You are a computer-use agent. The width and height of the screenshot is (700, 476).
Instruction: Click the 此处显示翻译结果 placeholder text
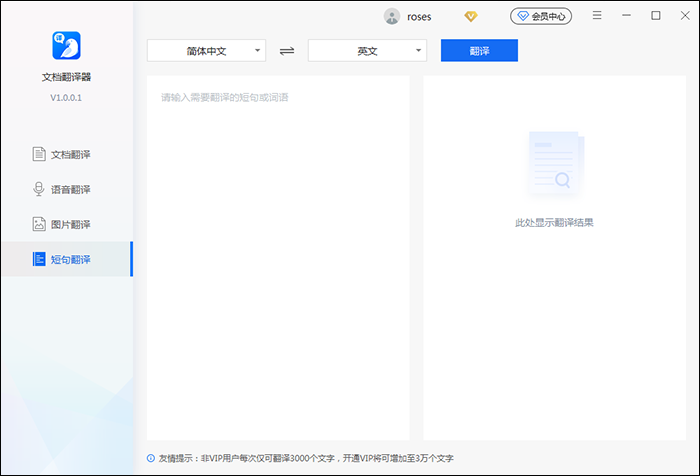[554, 222]
